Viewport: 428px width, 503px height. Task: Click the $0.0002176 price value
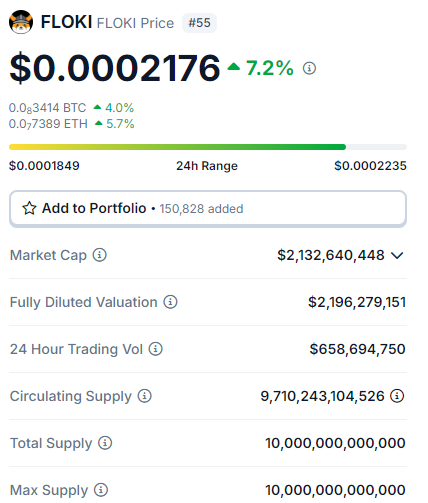115,68
